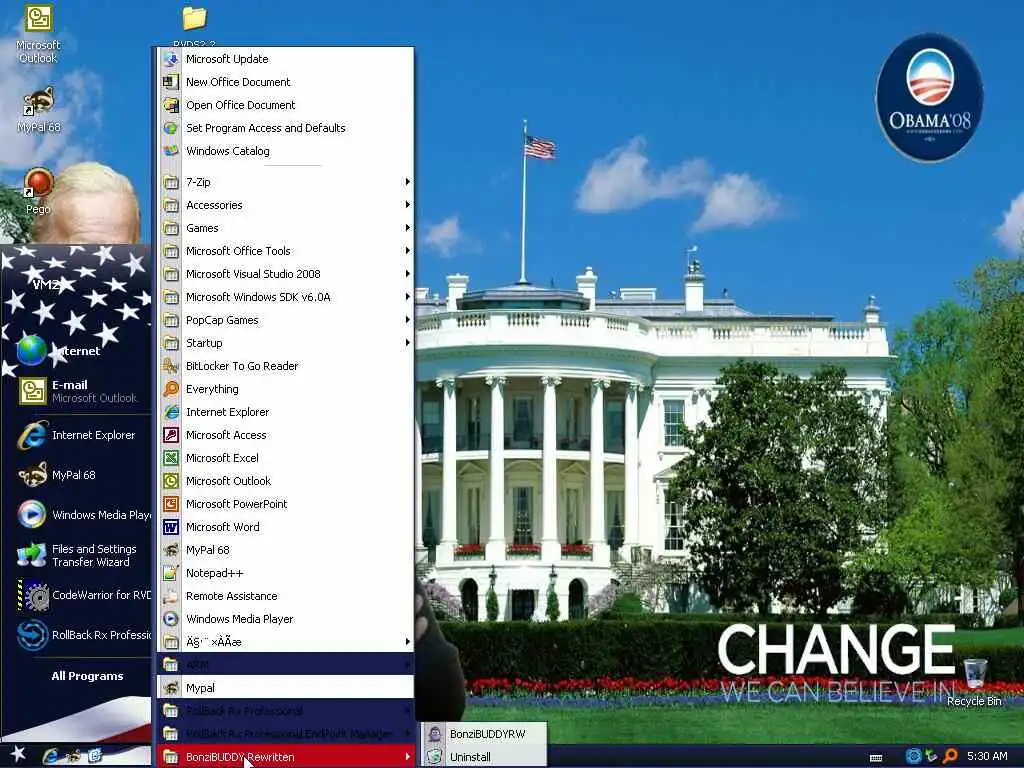Open Set Program Access and Defaults
The height and width of the screenshot is (768, 1024).
[285, 128]
